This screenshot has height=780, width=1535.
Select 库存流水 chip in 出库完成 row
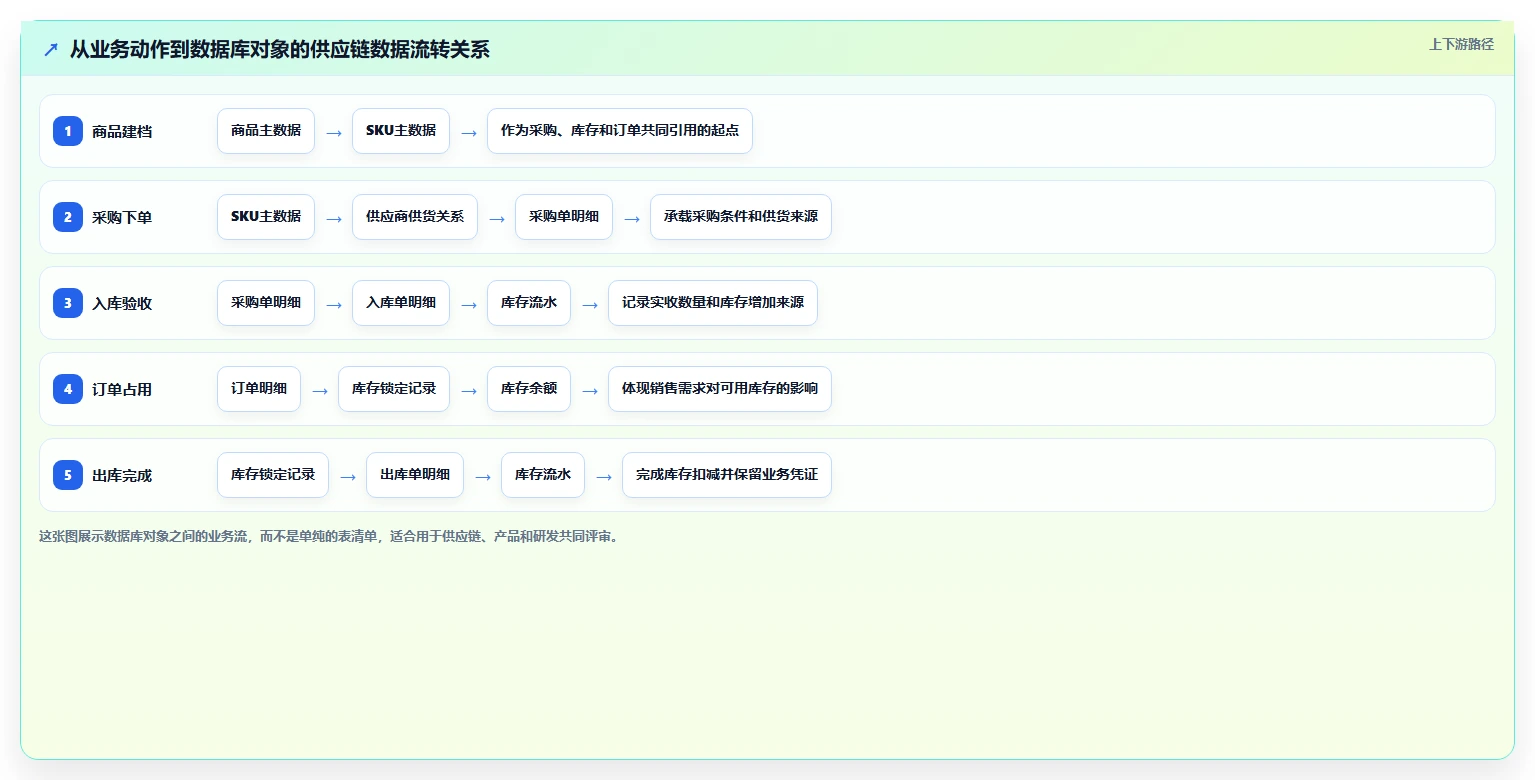point(543,475)
